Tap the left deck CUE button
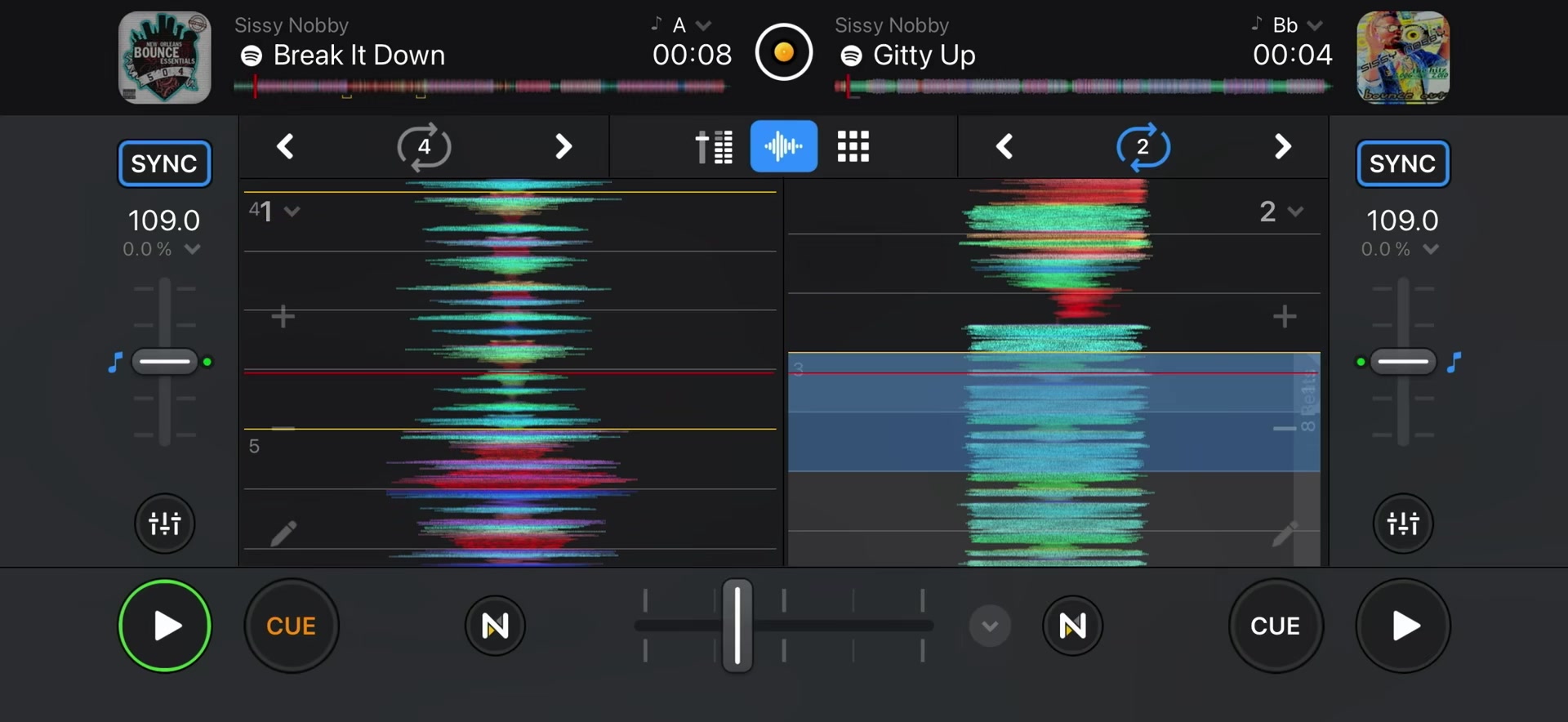The width and height of the screenshot is (1568, 722). [291, 626]
